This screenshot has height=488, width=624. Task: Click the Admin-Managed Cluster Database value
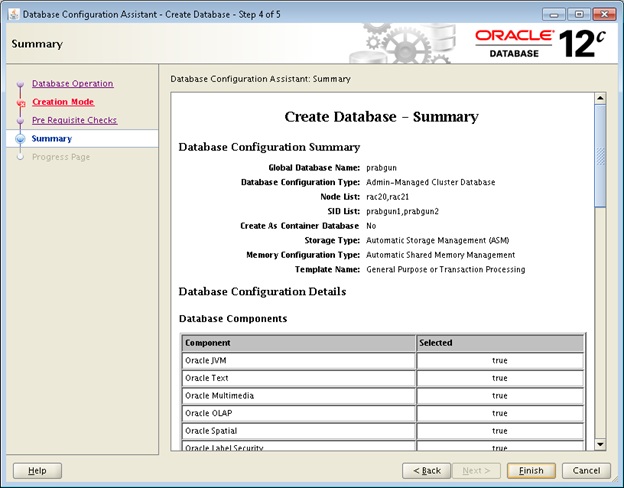click(x=431, y=182)
